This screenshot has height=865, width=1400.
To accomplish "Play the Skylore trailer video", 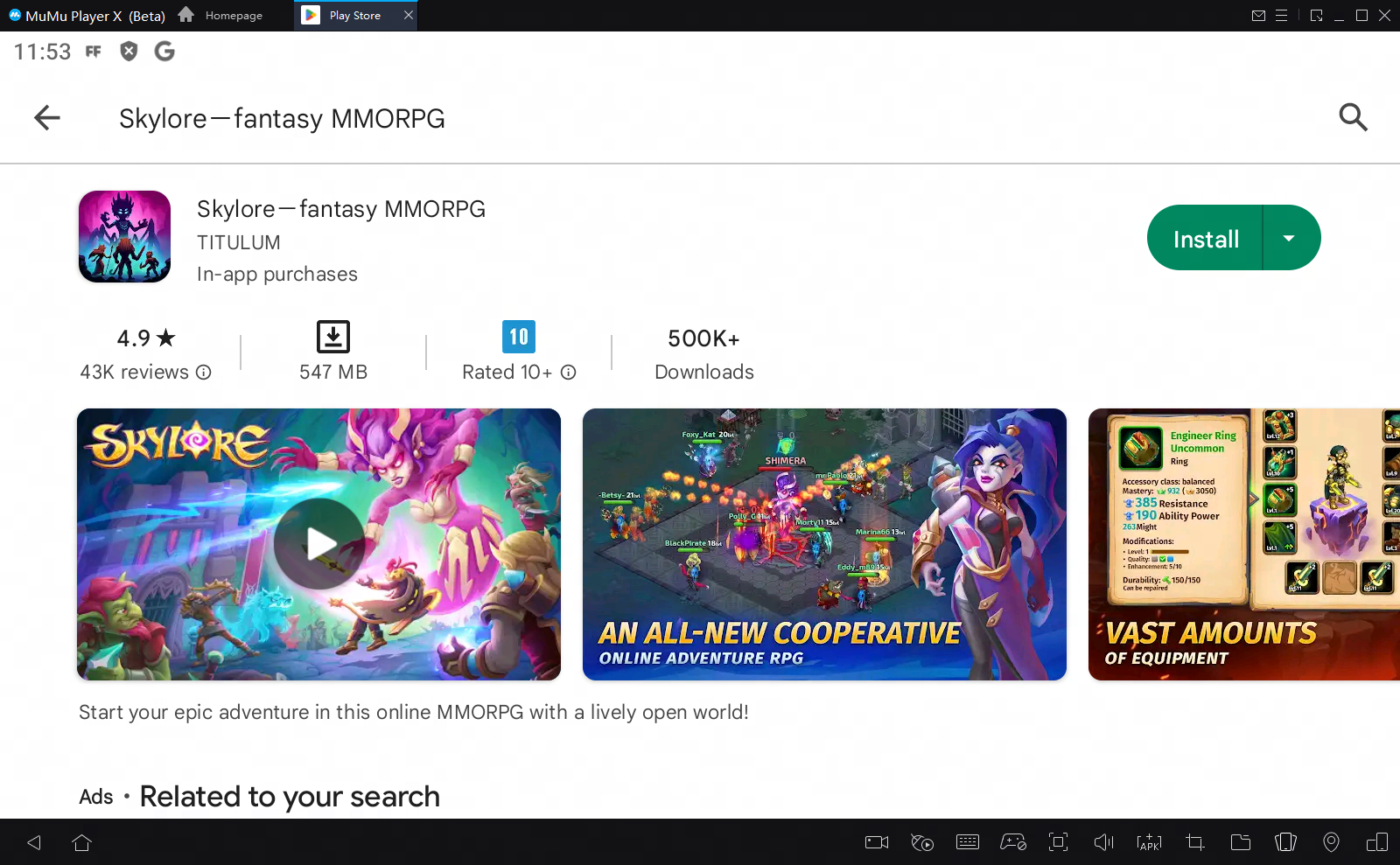I will pyautogui.click(x=318, y=544).
